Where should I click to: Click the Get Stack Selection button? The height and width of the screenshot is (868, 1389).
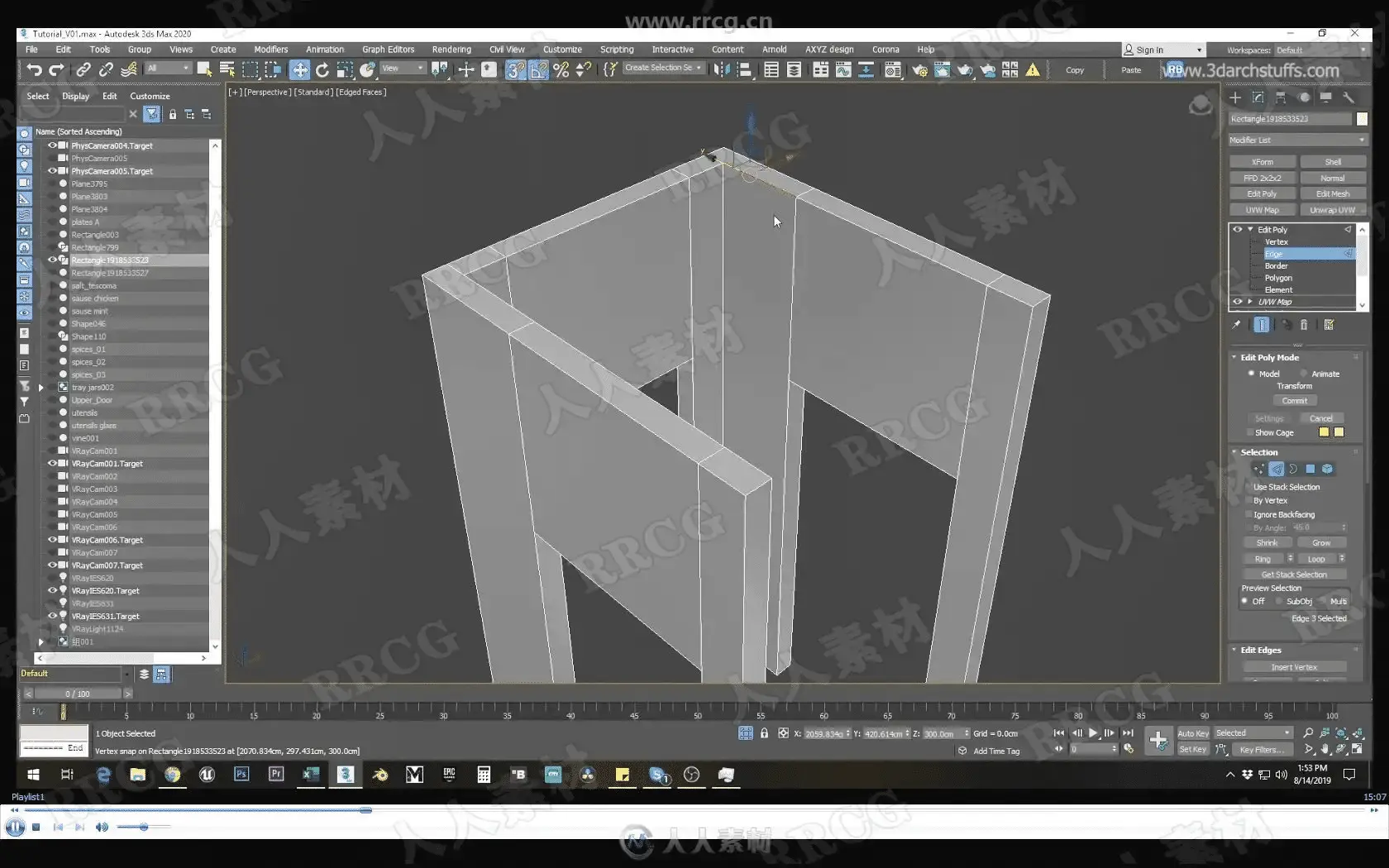pyautogui.click(x=1294, y=575)
